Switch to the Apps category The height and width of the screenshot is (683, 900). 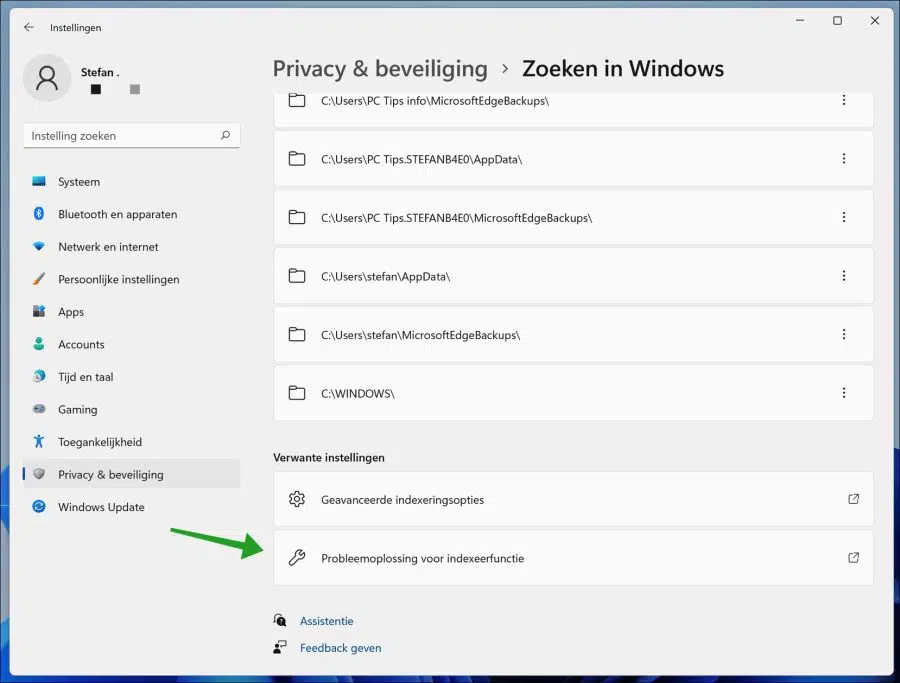click(x=131, y=312)
